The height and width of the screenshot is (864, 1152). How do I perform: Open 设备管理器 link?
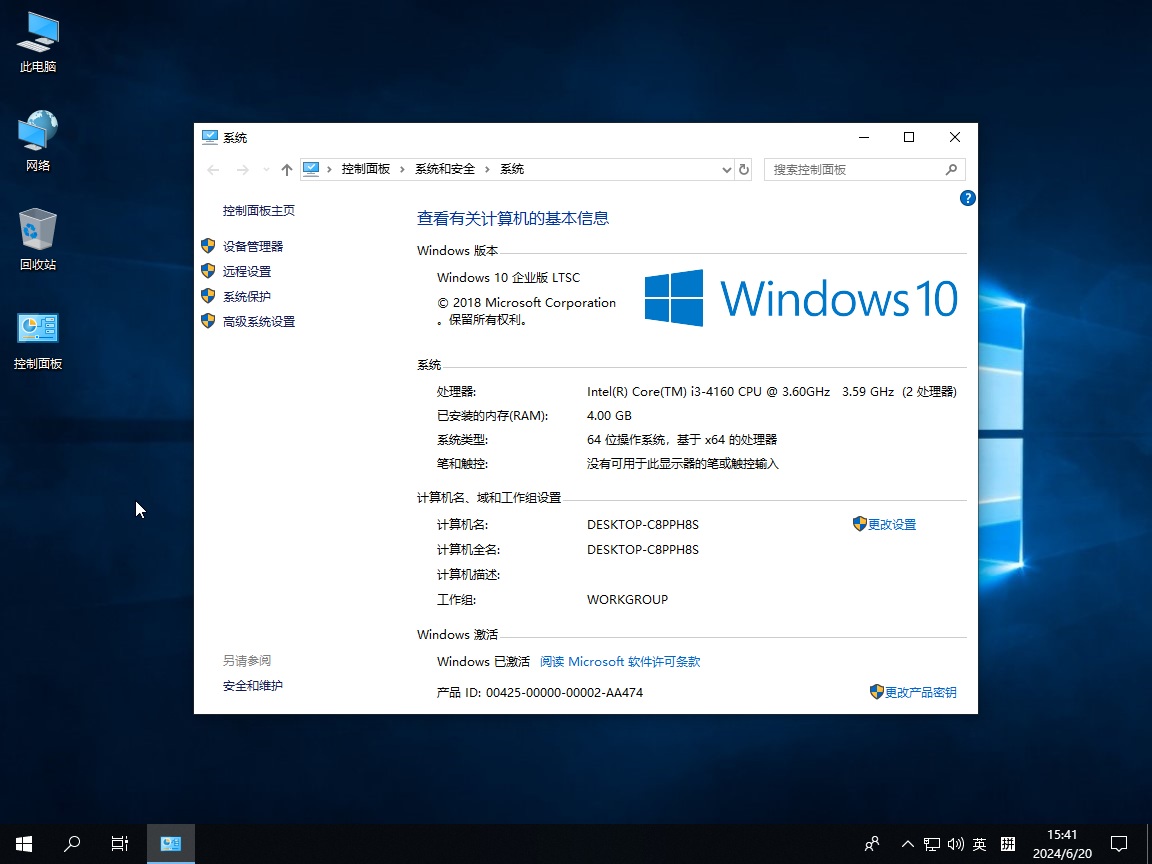pyautogui.click(x=253, y=247)
